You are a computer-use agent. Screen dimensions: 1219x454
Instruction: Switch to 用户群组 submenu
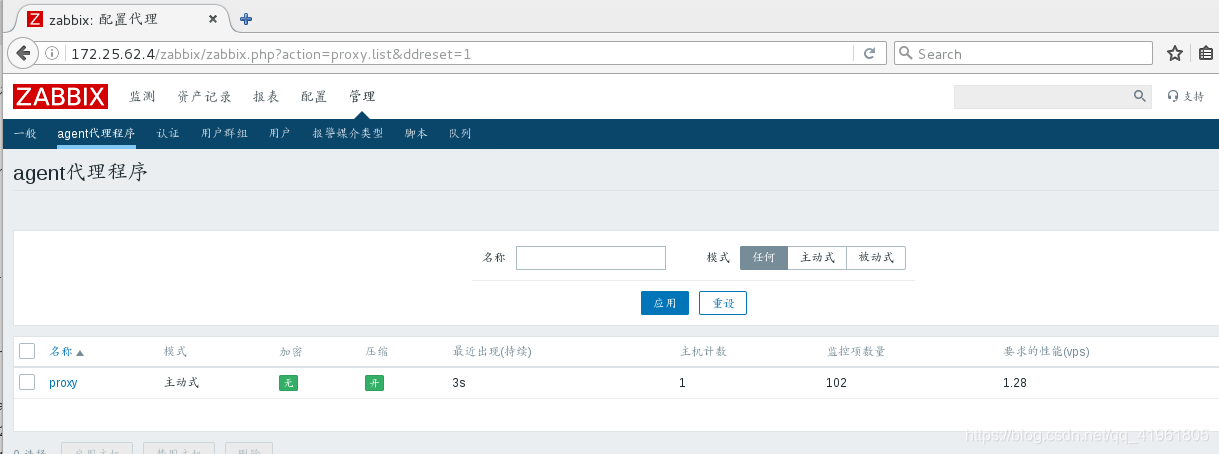click(x=224, y=133)
